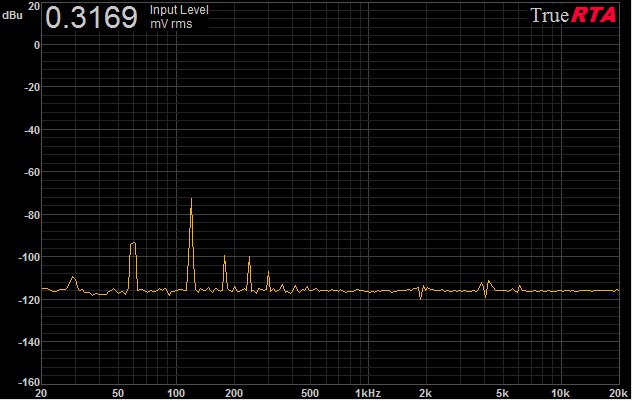Click the tallest spectrum peak near 120 Hz
632x401 pixels.
coord(191,242)
